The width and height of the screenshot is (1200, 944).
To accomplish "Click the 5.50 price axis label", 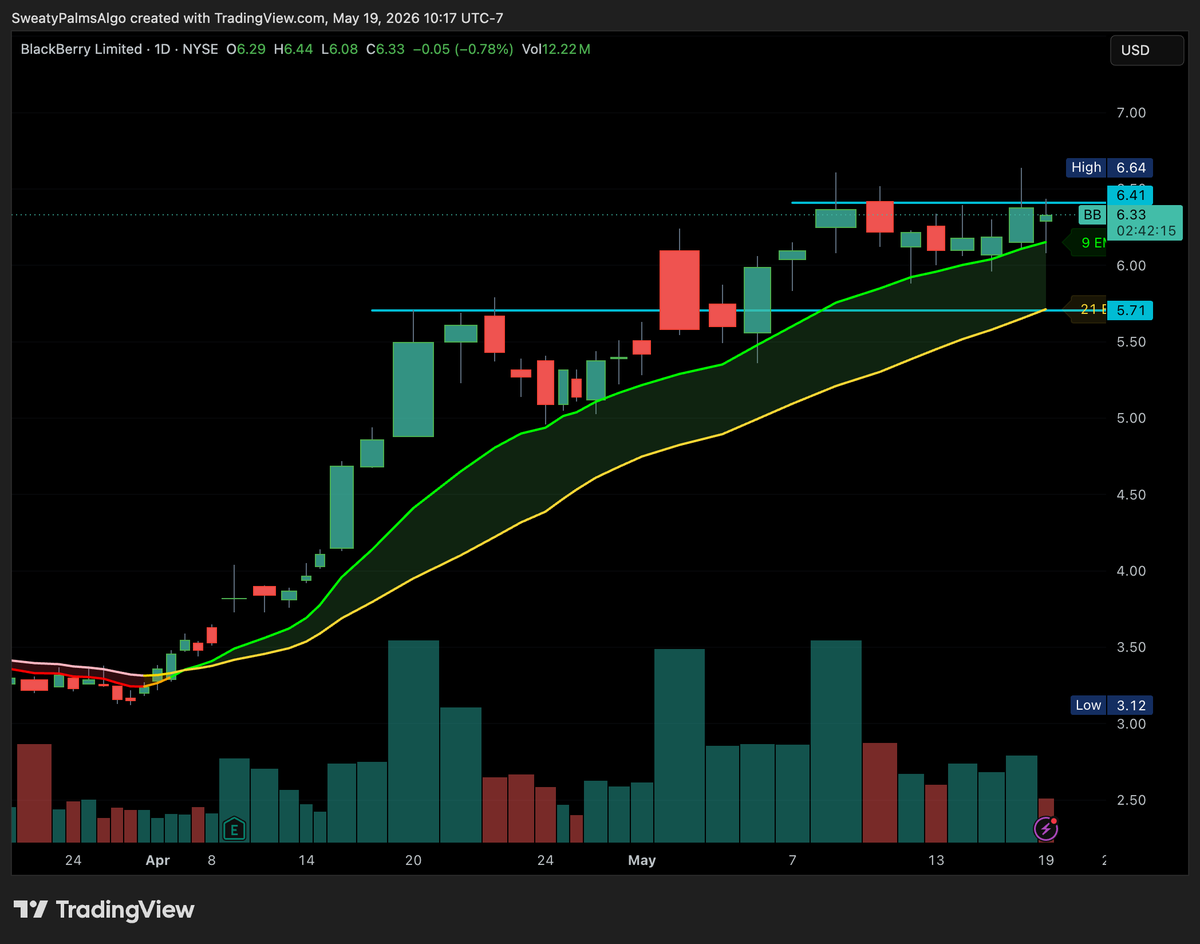I will (x=1131, y=342).
